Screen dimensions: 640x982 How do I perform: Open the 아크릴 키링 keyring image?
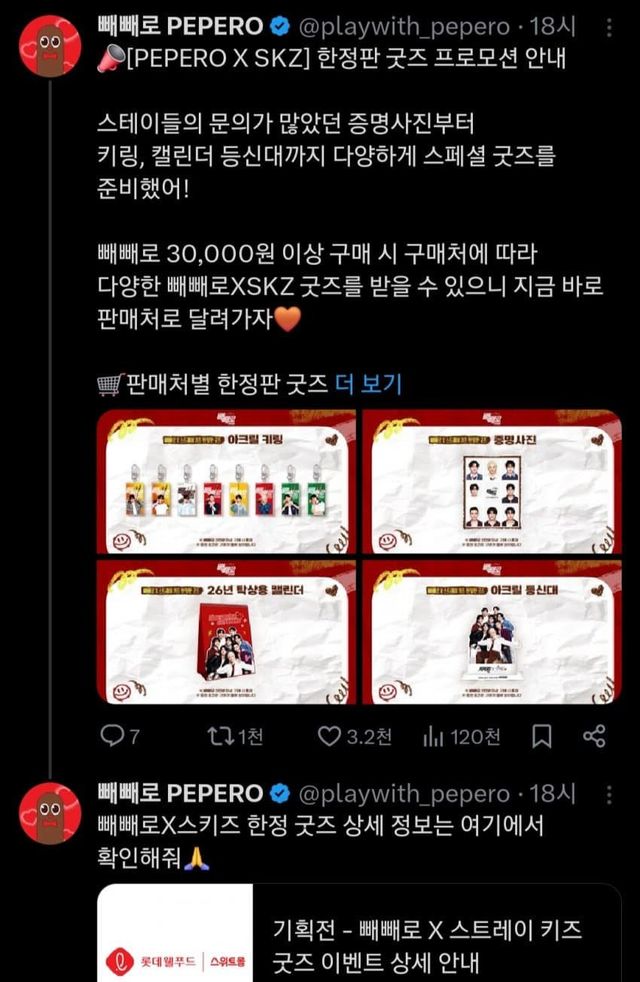[227, 482]
